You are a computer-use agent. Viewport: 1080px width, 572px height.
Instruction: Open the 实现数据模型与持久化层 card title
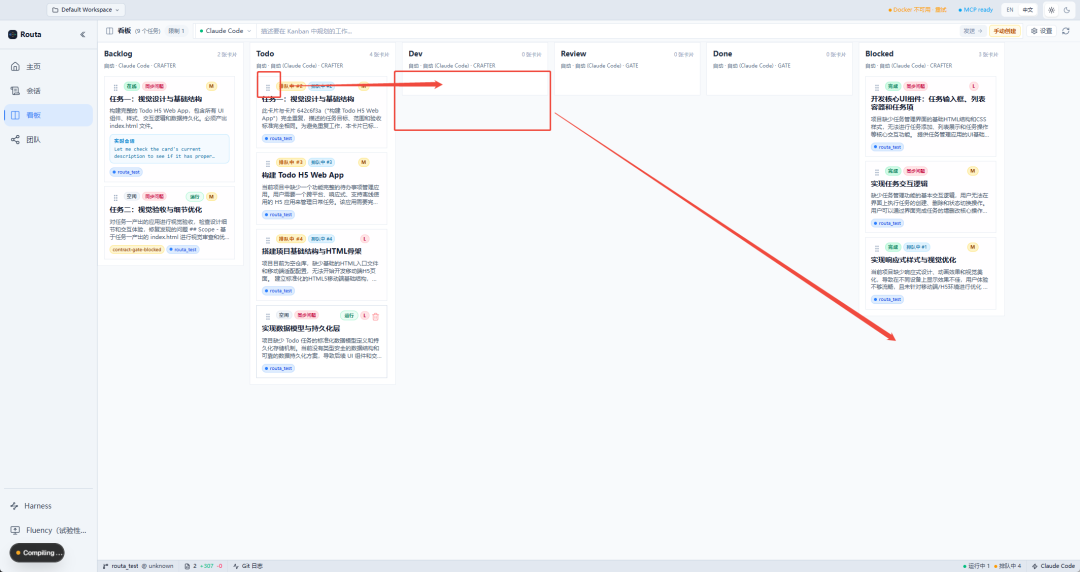301,329
